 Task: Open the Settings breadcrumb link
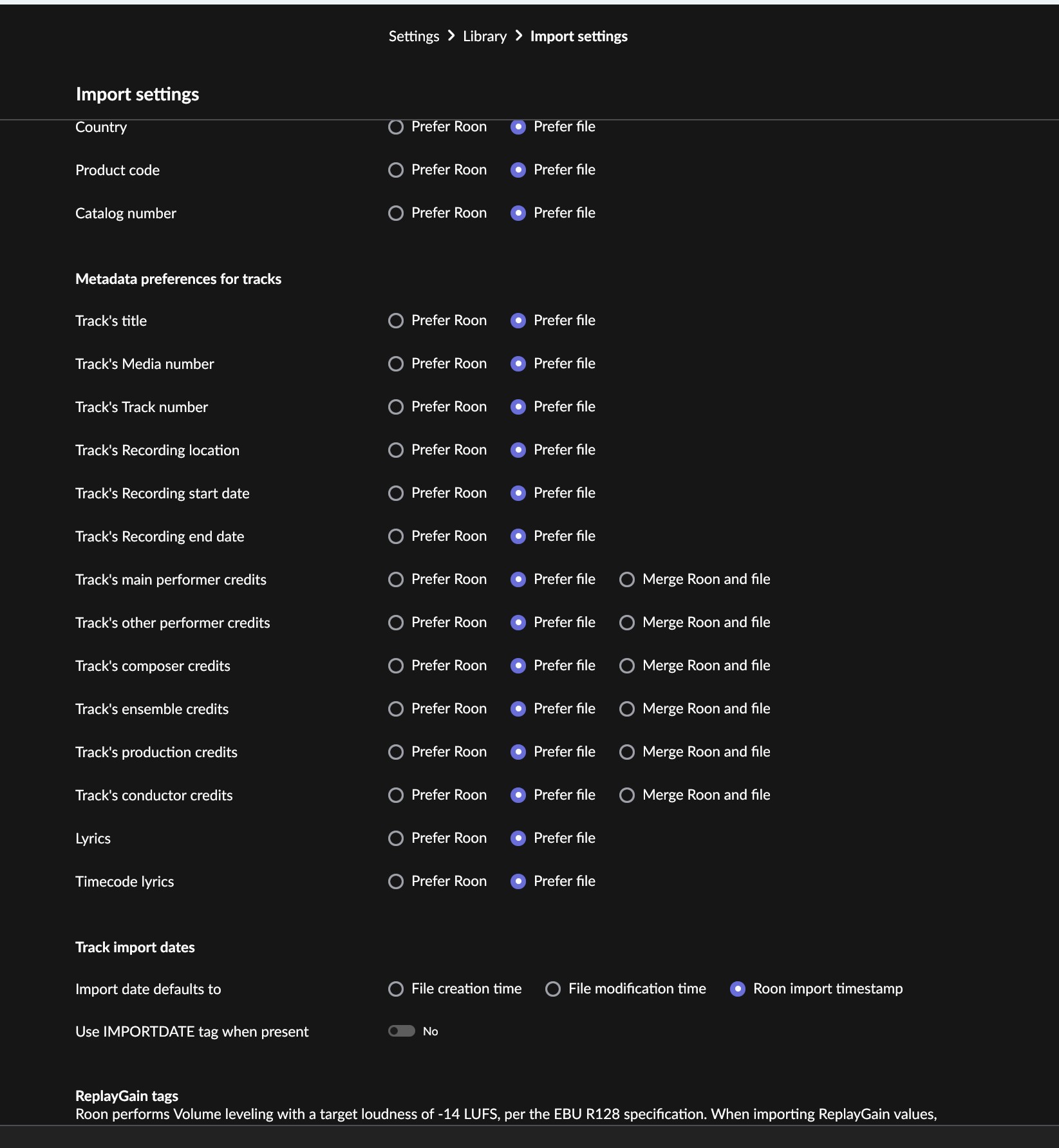point(414,36)
